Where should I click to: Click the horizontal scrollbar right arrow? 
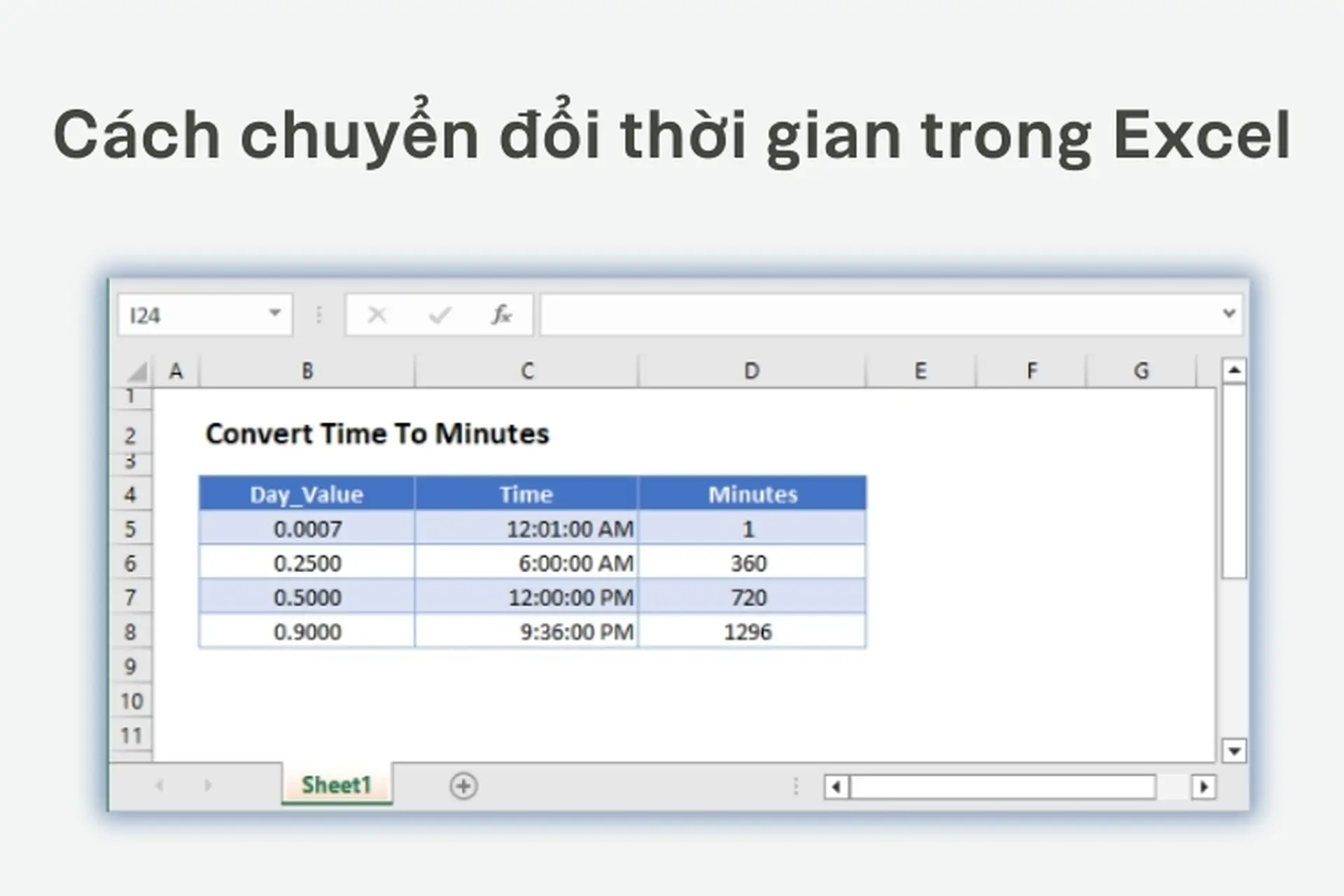[x=1203, y=787]
